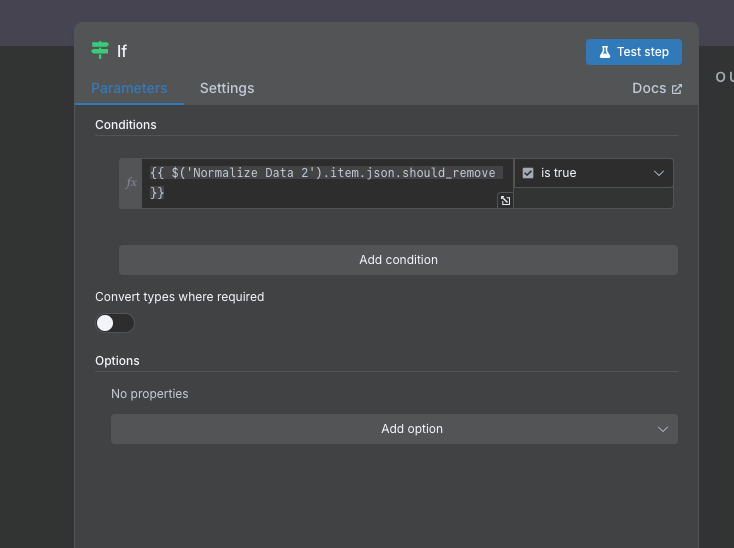The width and height of the screenshot is (734, 548).
Task: Open the expression editor expand icon
Action: coord(505,200)
